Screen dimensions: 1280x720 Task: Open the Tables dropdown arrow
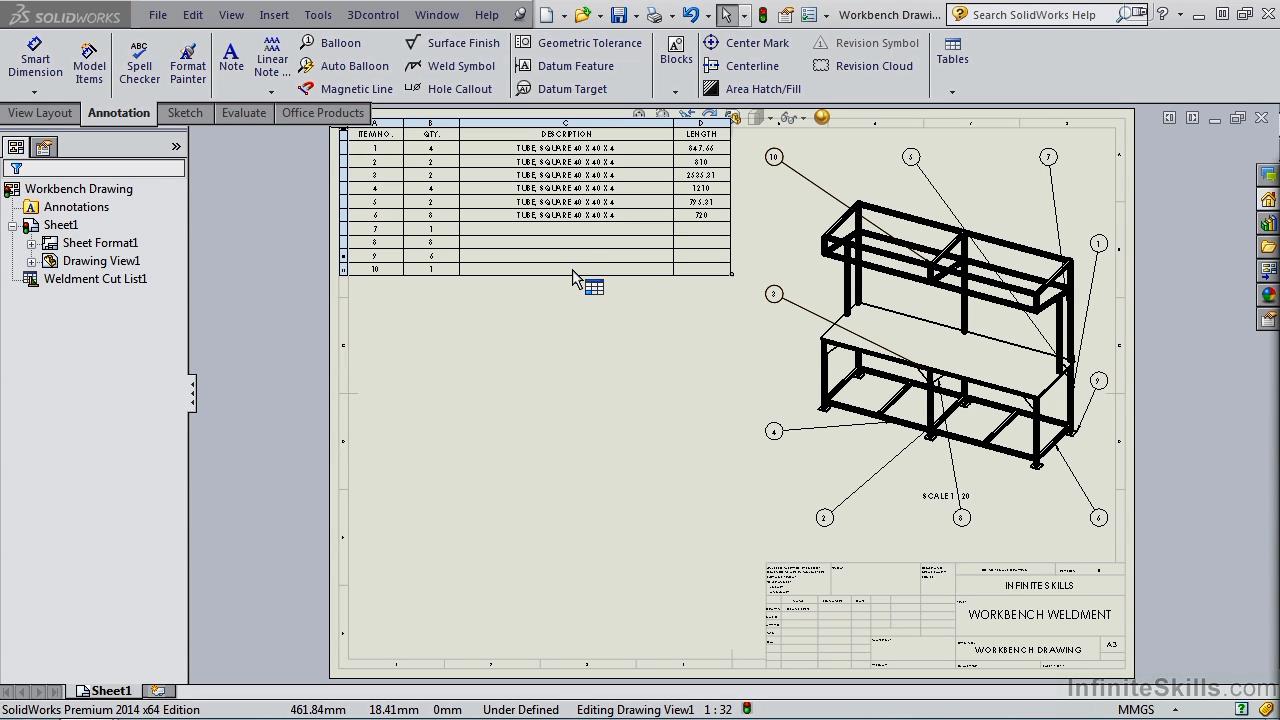click(x=952, y=92)
